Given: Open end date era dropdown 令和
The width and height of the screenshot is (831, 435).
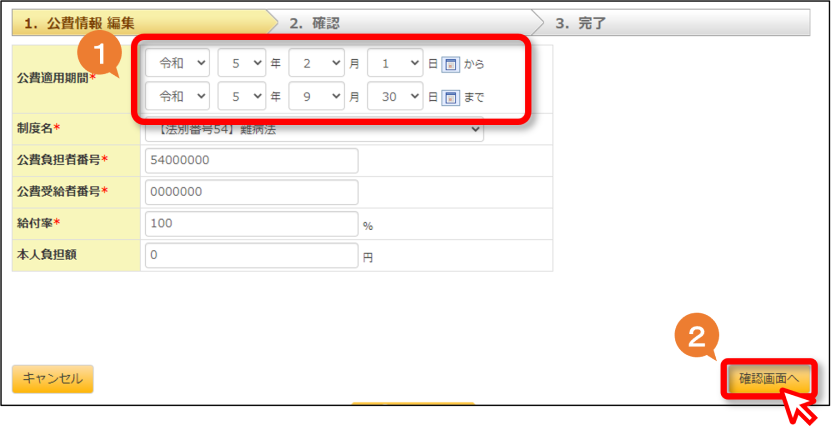Looking at the screenshot, I should (x=178, y=96).
